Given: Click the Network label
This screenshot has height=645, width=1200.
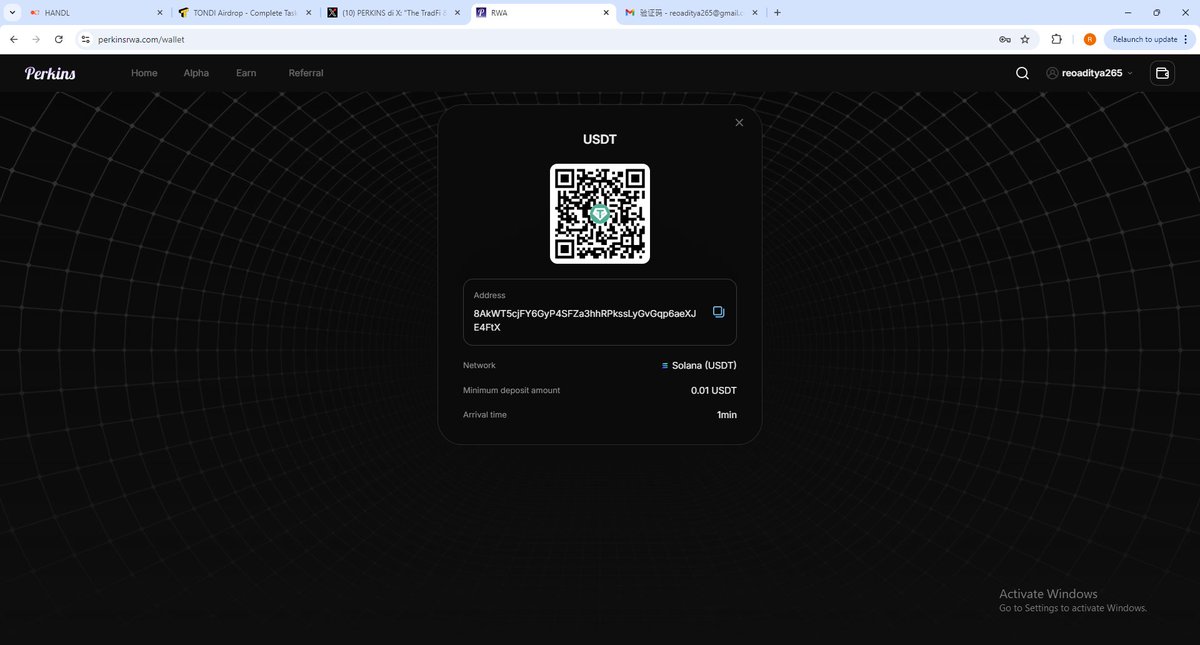Looking at the screenshot, I should [479, 365].
